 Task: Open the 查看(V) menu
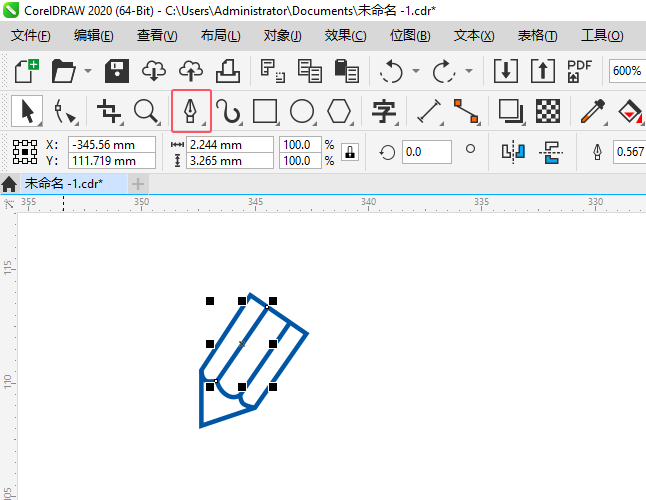click(x=157, y=35)
